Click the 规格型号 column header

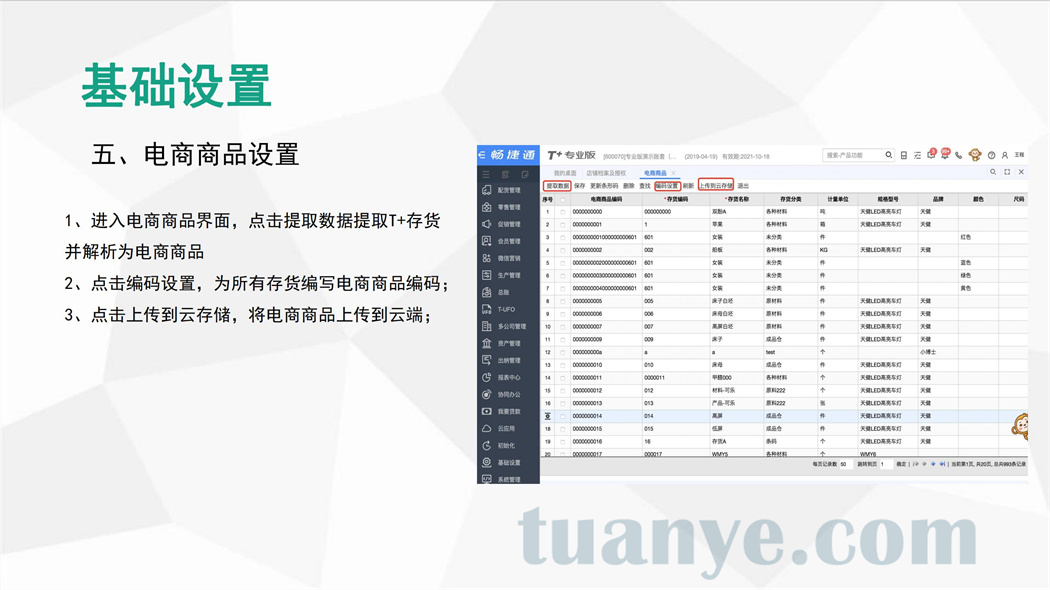[x=888, y=200]
